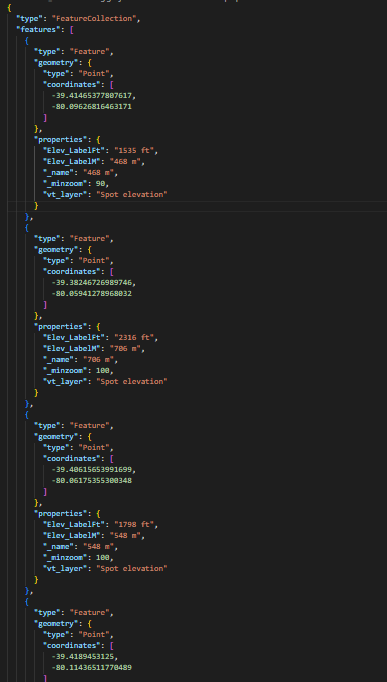Viewport: 387px width, 682px height.
Task: Click the Elev_LabelM "548 m" value
Action: [126, 535]
